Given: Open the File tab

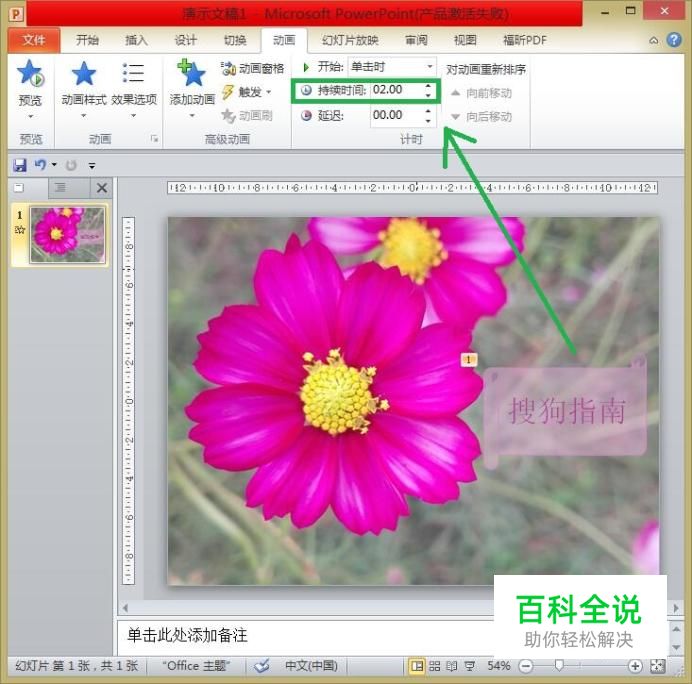Looking at the screenshot, I should [x=34, y=40].
